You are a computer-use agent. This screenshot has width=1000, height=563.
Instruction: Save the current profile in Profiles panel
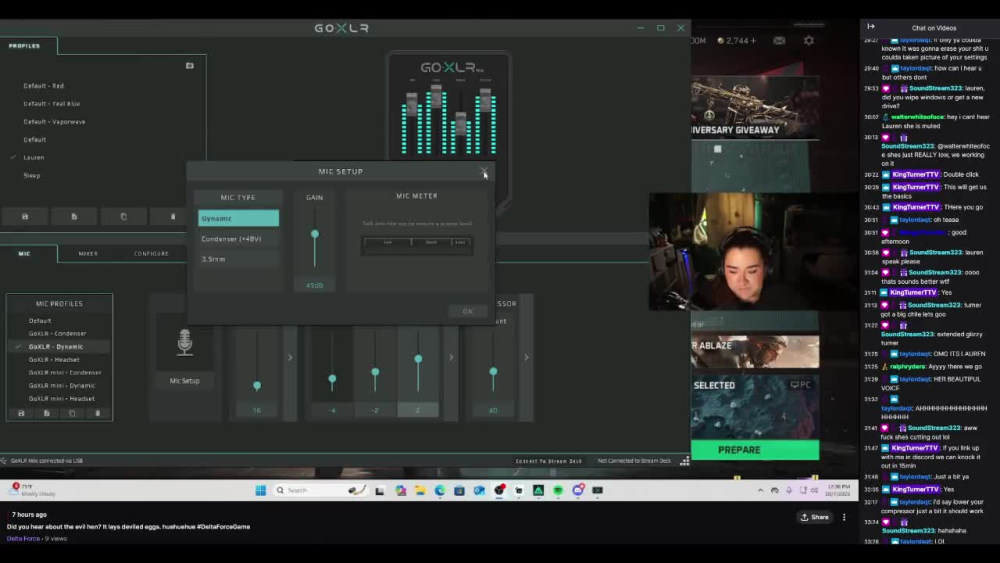tap(25, 217)
